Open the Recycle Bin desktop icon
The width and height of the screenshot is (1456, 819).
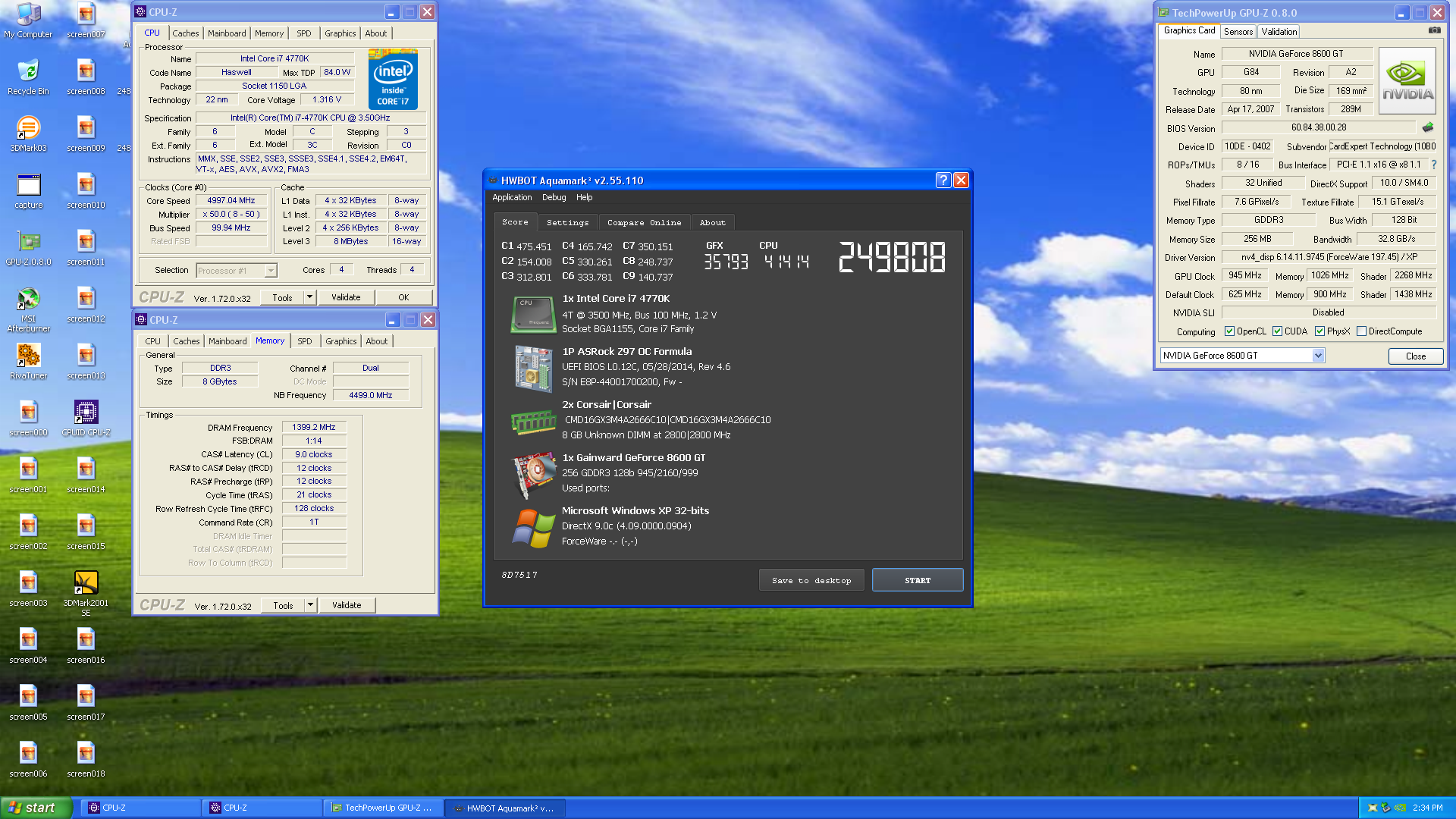28,77
